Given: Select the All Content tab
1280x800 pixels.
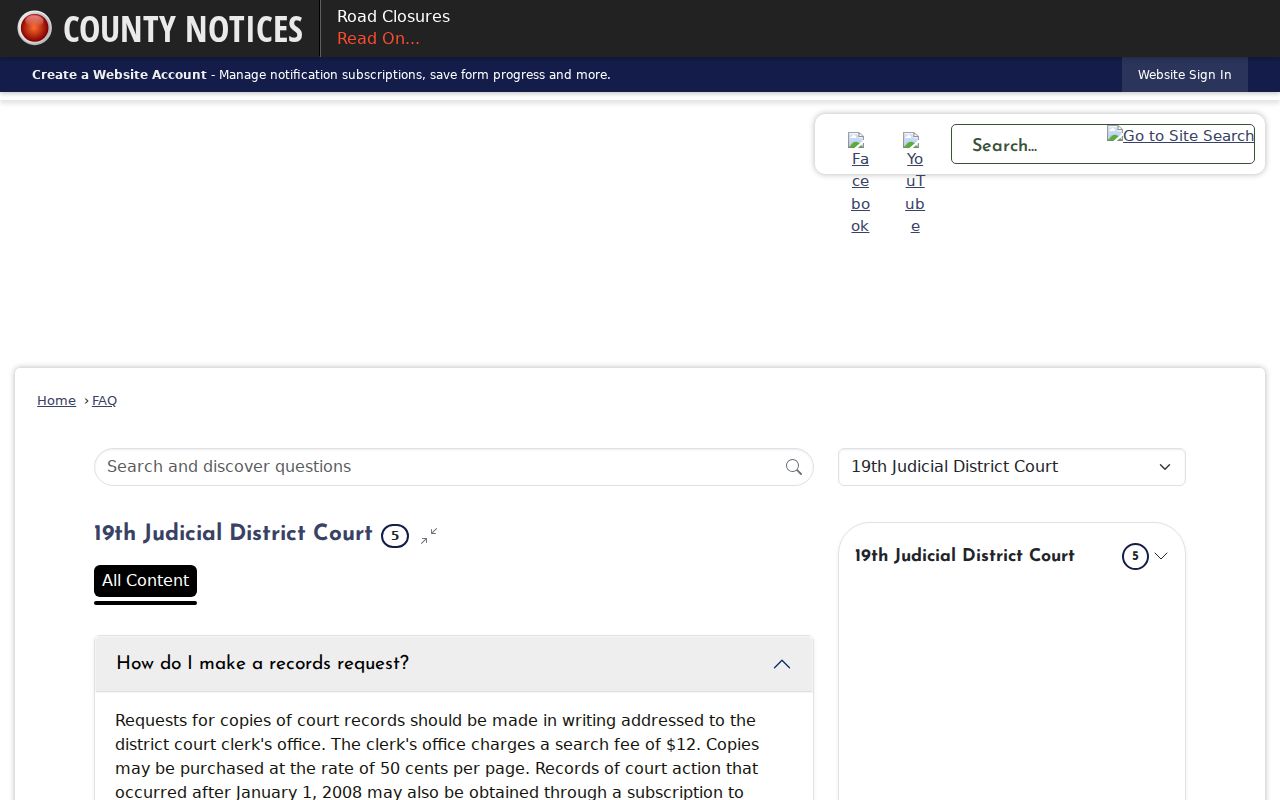Looking at the screenshot, I should [145, 581].
